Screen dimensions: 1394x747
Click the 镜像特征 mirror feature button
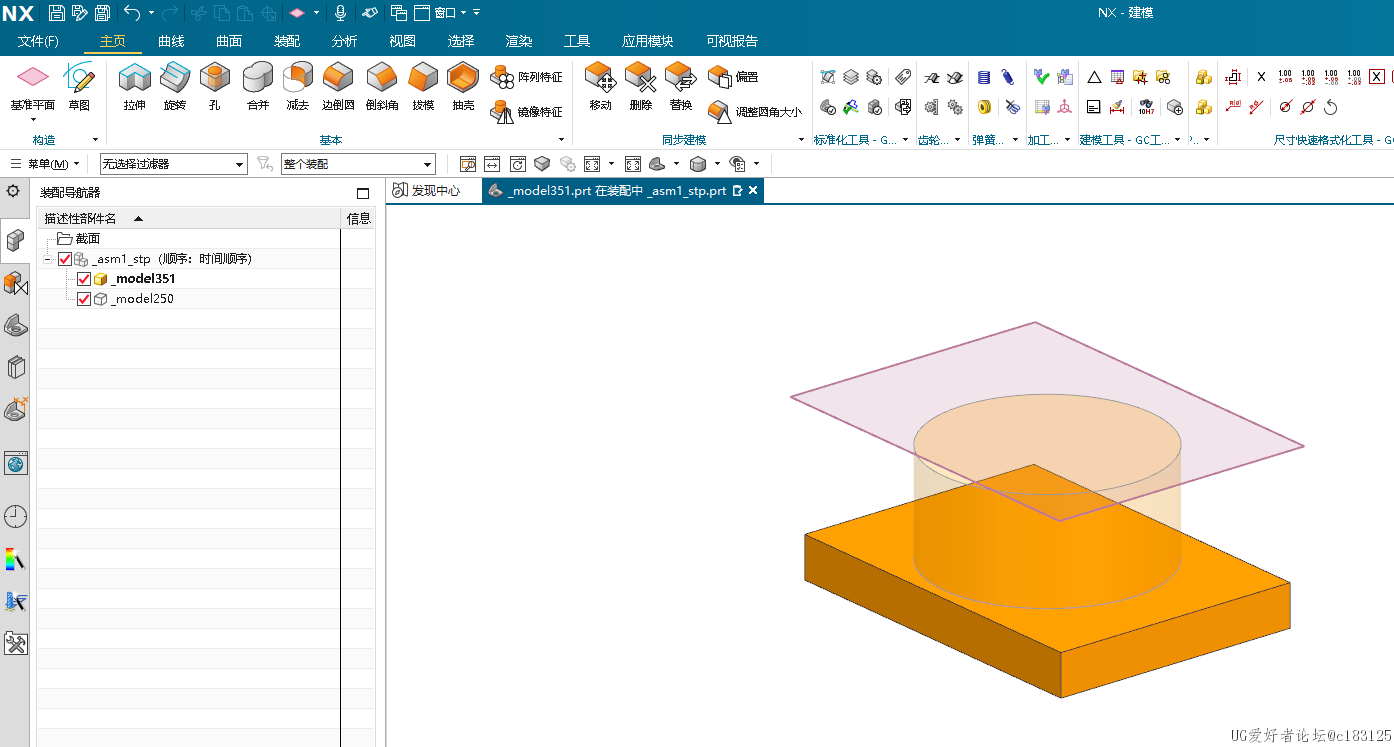526,112
